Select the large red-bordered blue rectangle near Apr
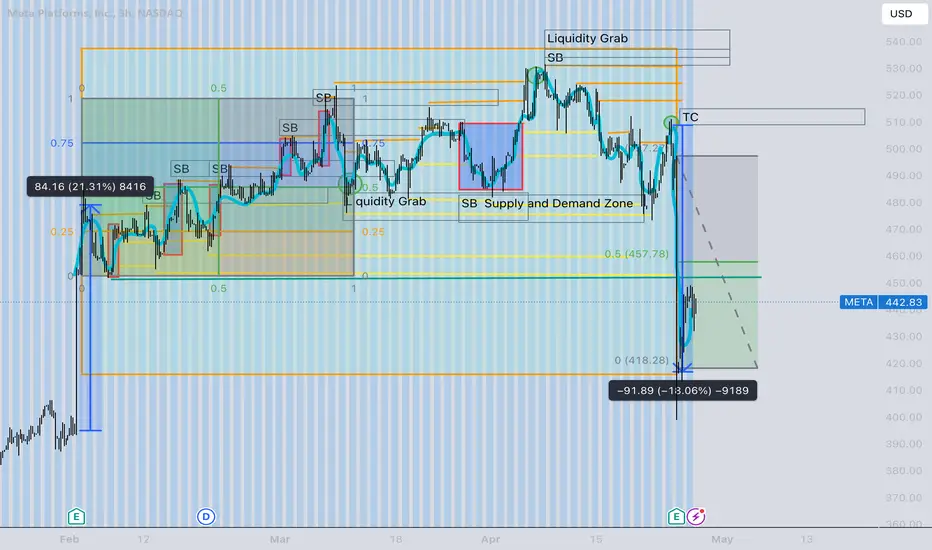Image resolution: width=932 pixels, height=550 pixels. click(491, 156)
